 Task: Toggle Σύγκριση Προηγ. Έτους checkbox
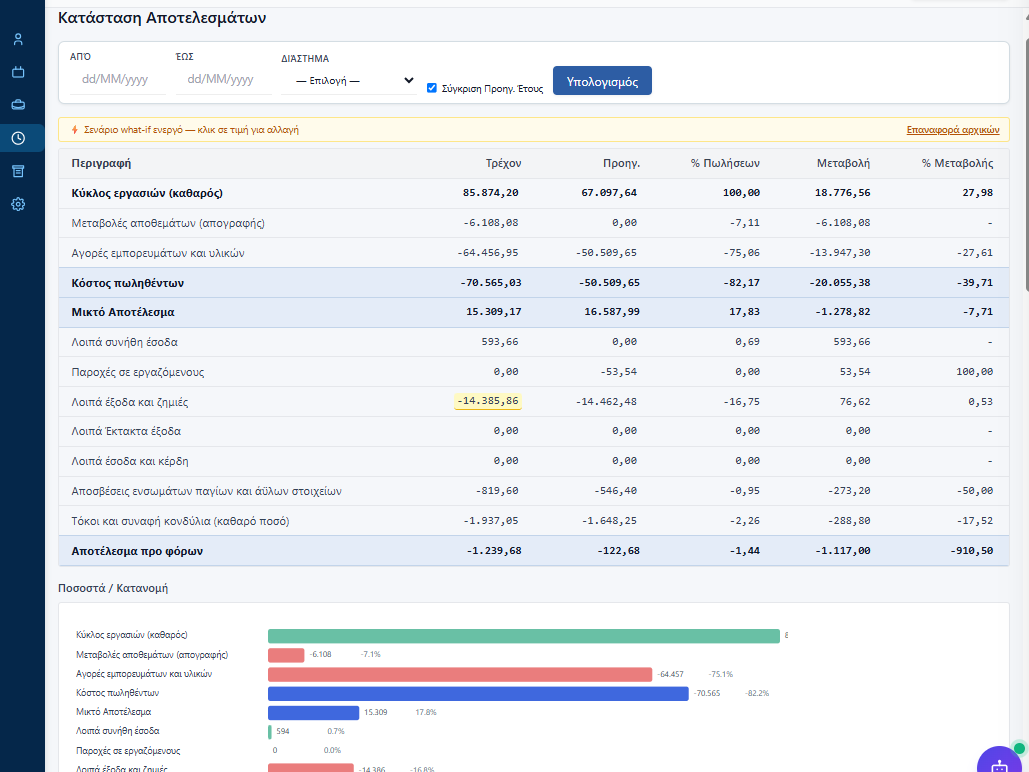pyautogui.click(x=432, y=88)
